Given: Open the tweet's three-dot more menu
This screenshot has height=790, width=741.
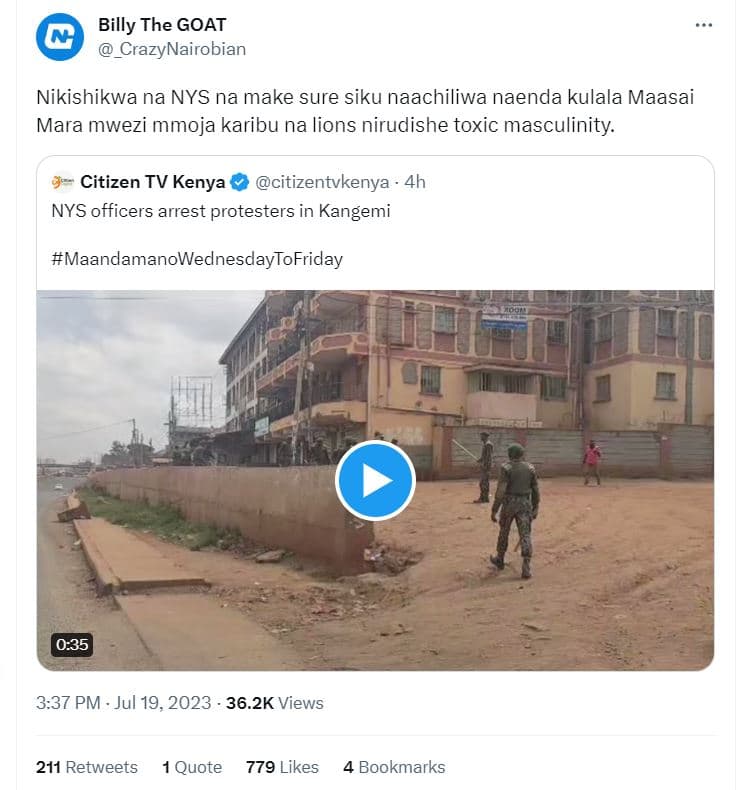Looking at the screenshot, I should [704, 26].
